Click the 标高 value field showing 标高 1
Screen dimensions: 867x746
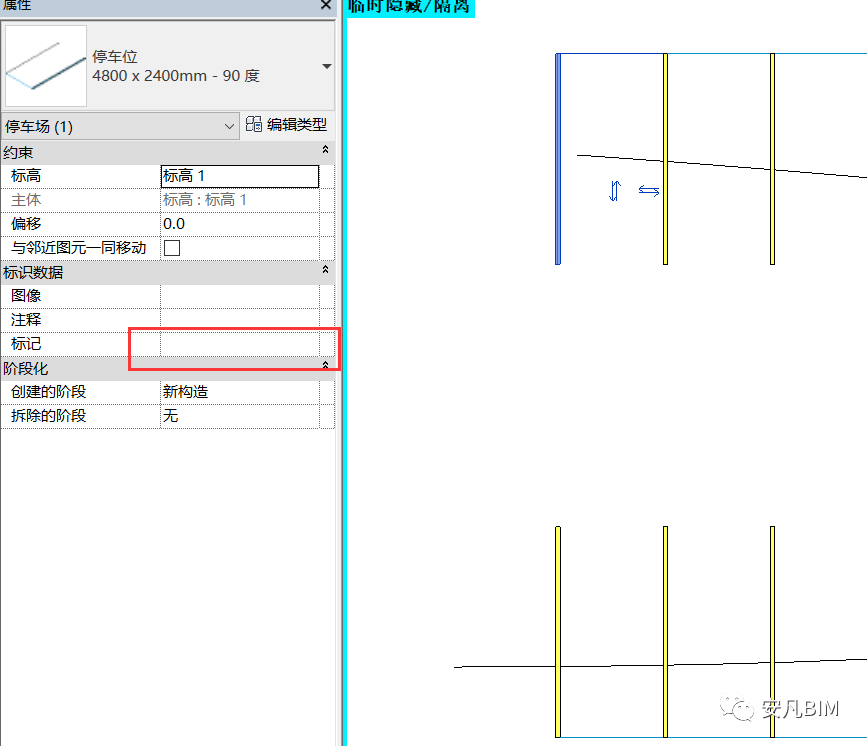(x=239, y=176)
